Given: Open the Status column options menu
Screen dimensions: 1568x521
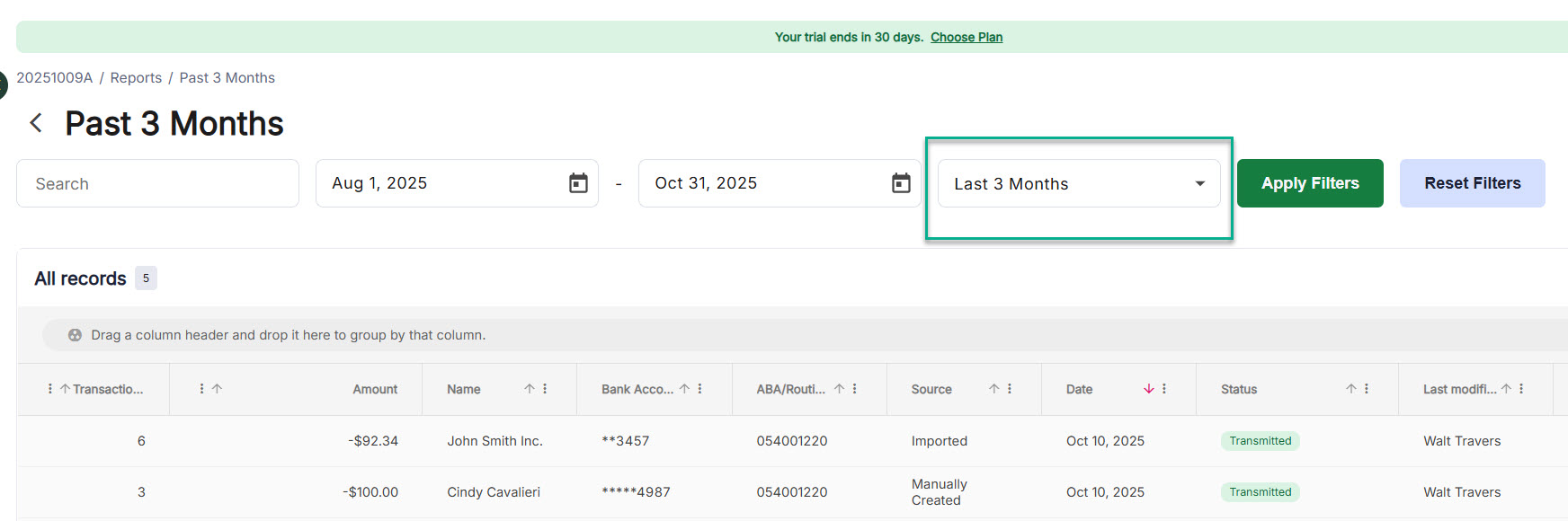Looking at the screenshot, I should click(x=1367, y=389).
